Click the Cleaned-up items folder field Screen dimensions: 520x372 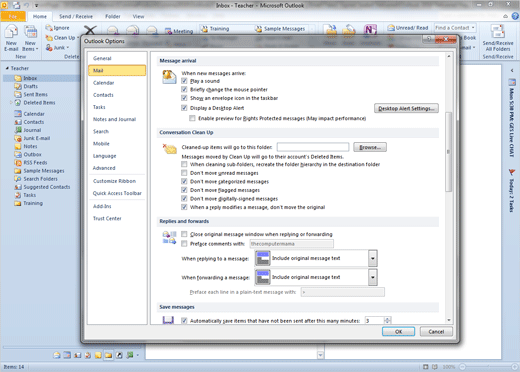(313, 147)
